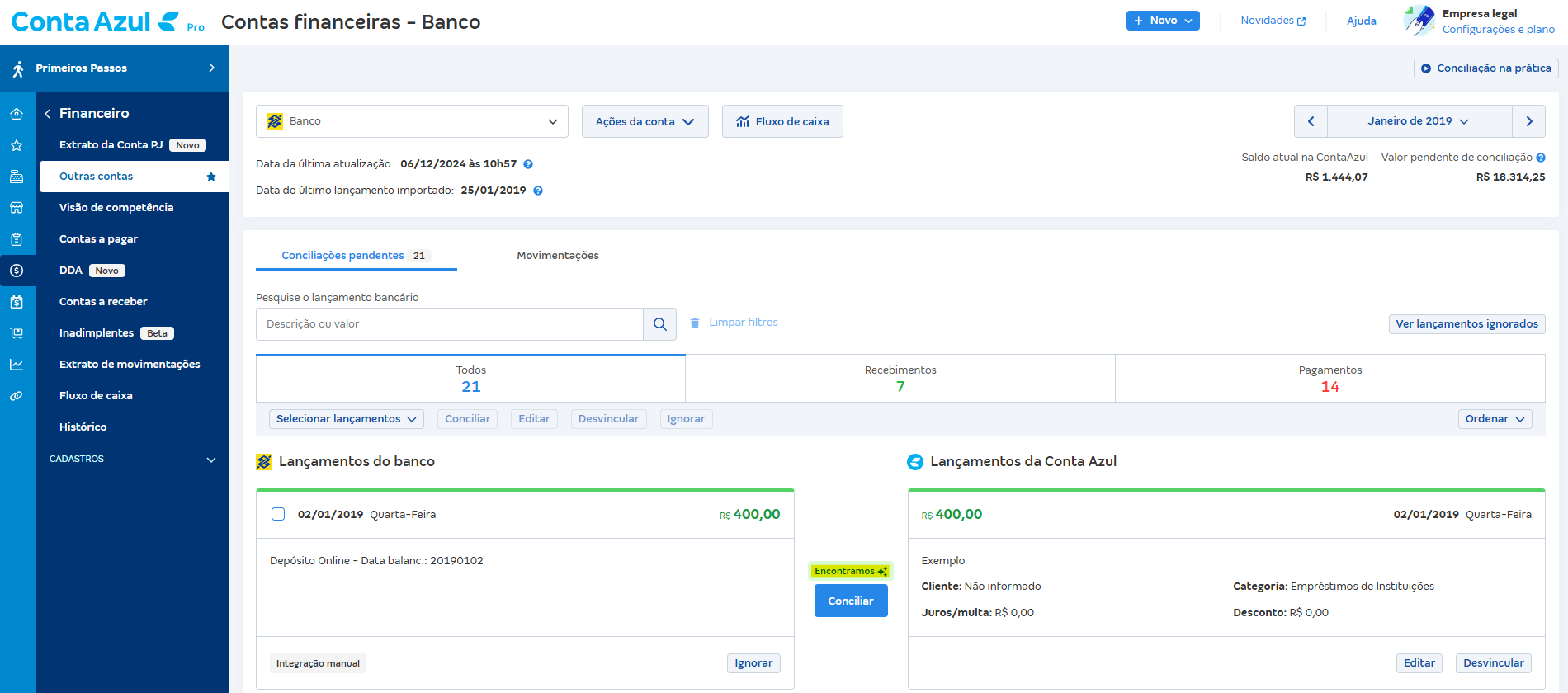
Task: Open the Banco account dropdown
Action: 412,121
